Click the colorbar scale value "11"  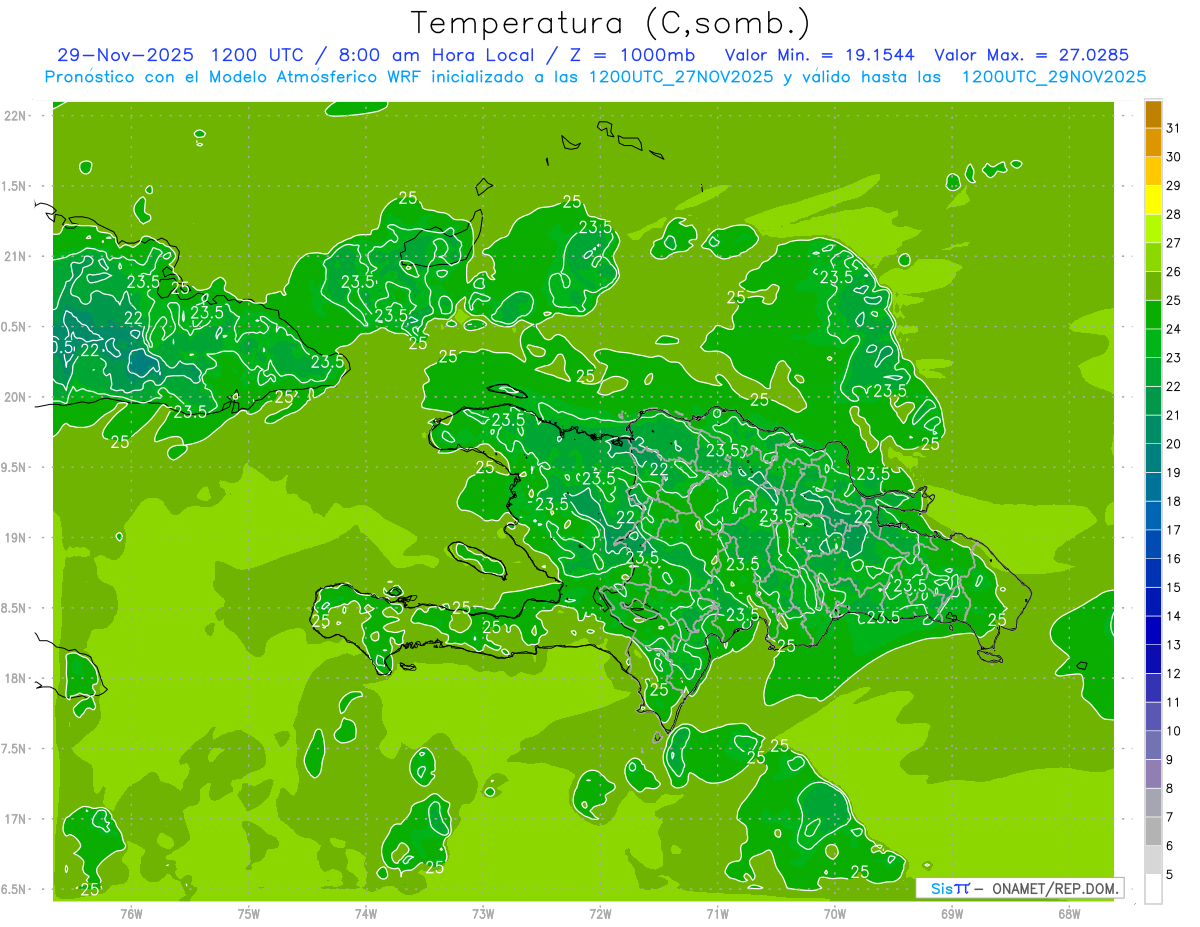[x=1174, y=703]
